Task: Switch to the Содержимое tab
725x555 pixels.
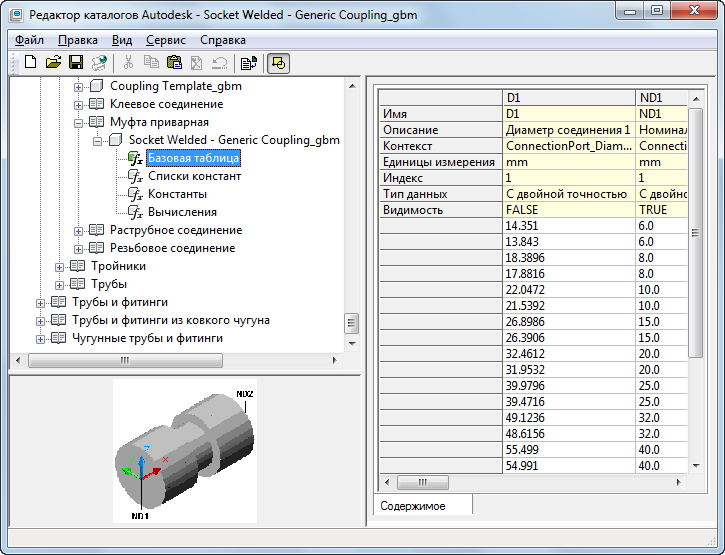Action: 423,506
